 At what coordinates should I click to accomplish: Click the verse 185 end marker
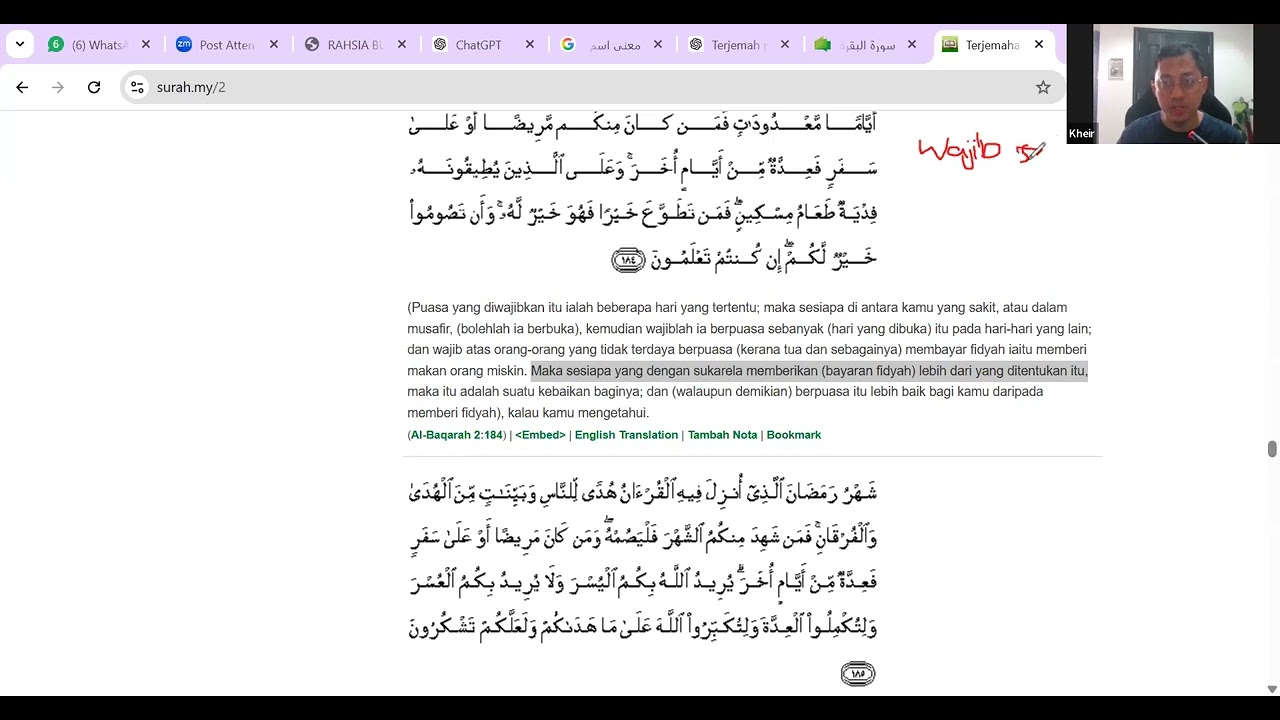coord(858,674)
